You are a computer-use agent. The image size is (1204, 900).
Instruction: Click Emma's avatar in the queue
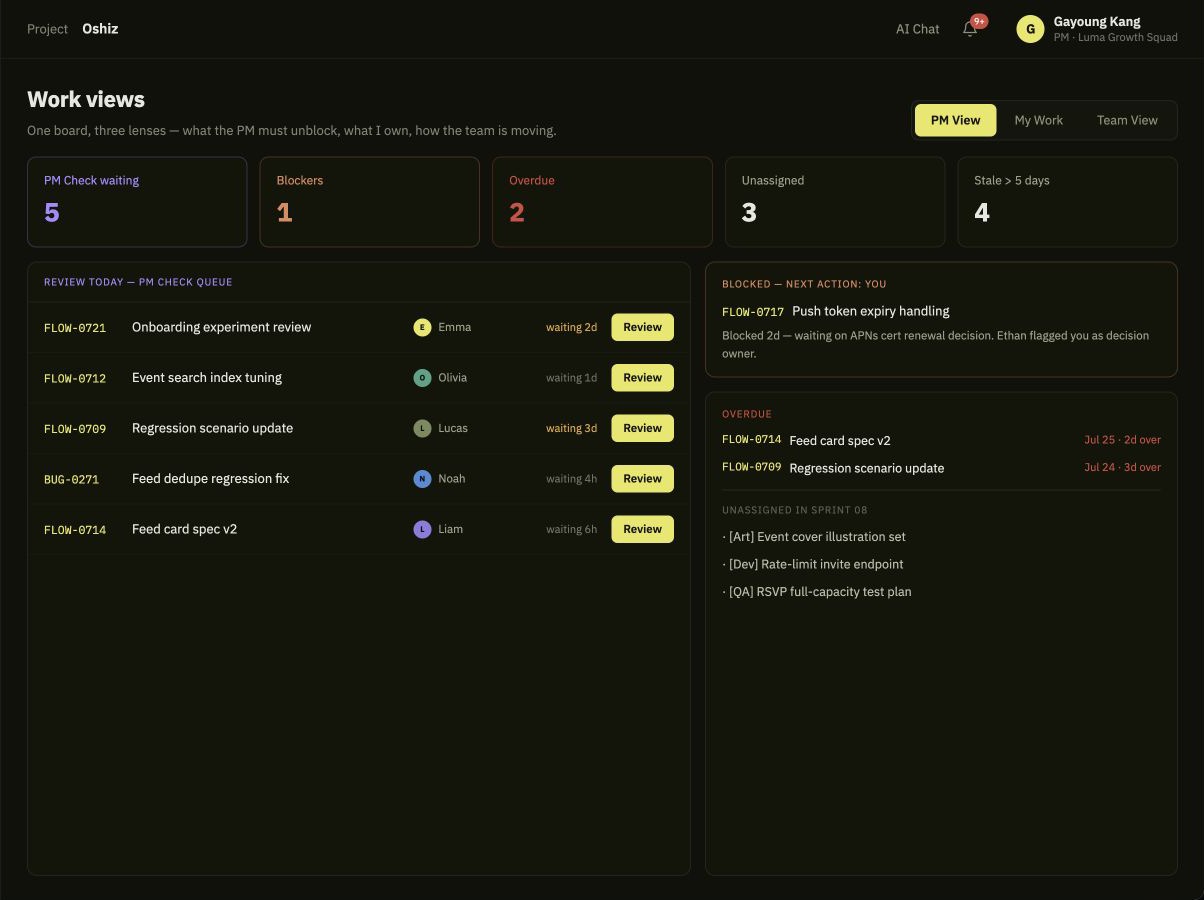pyautogui.click(x=422, y=327)
